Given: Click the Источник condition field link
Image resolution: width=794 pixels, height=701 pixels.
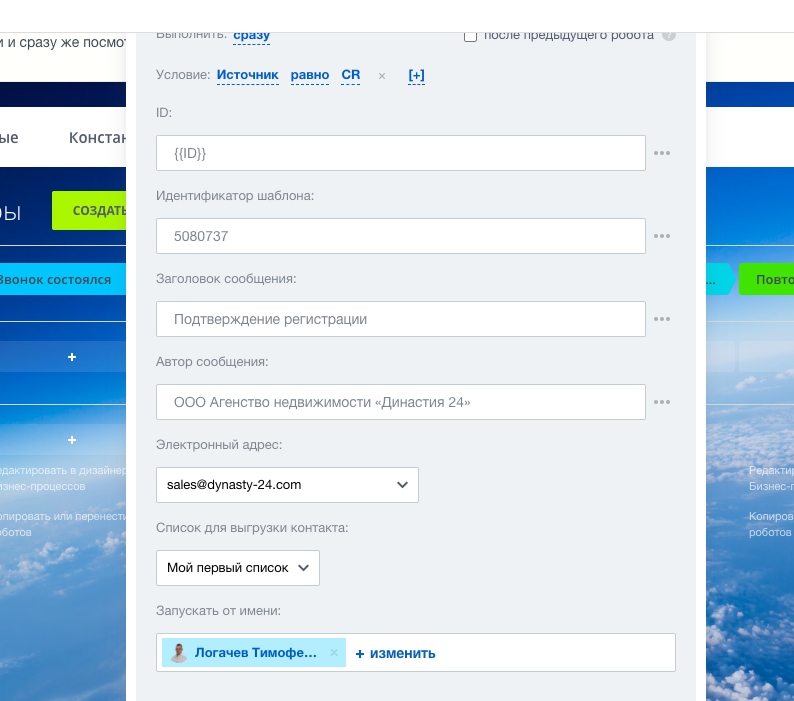Looking at the screenshot, I should [247, 75].
